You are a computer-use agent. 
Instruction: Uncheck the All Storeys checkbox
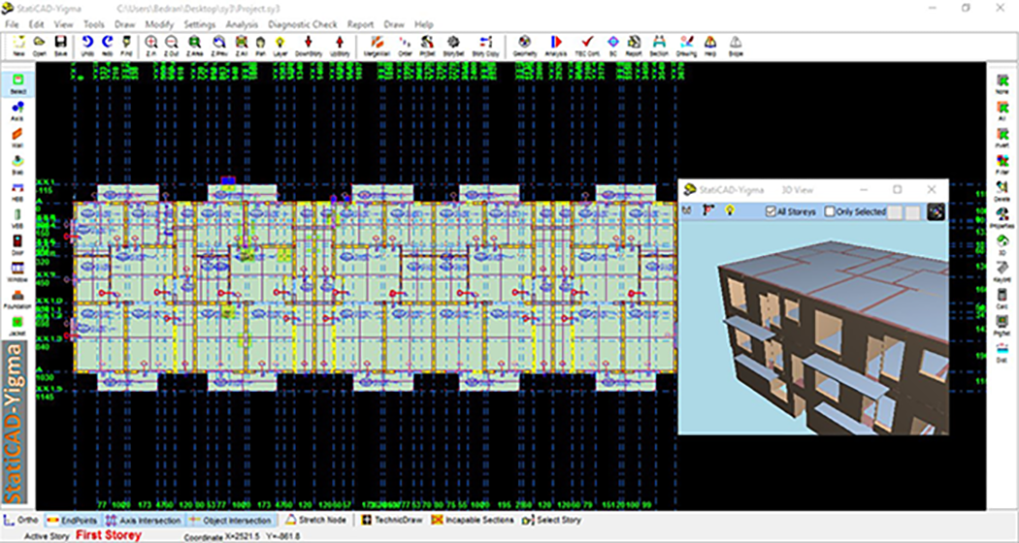[770, 212]
